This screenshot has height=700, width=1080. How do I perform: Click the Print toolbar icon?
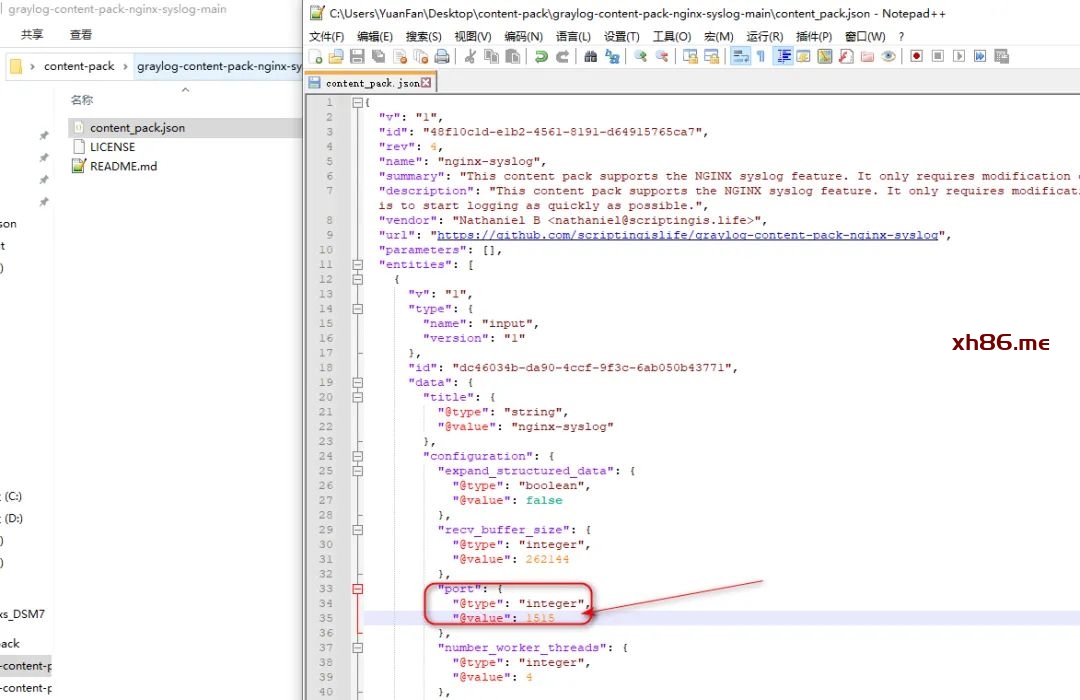pos(441,57)
